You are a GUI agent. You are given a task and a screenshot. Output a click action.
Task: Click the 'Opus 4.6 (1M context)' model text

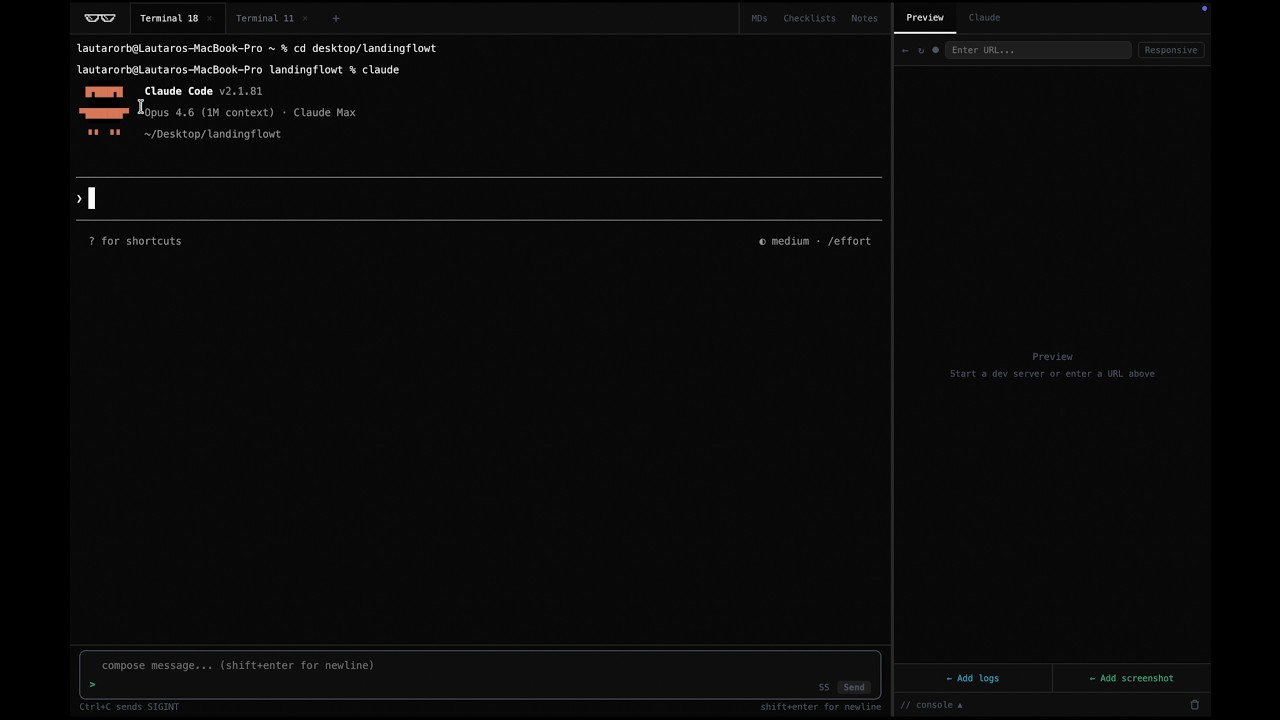pos(209,112)
